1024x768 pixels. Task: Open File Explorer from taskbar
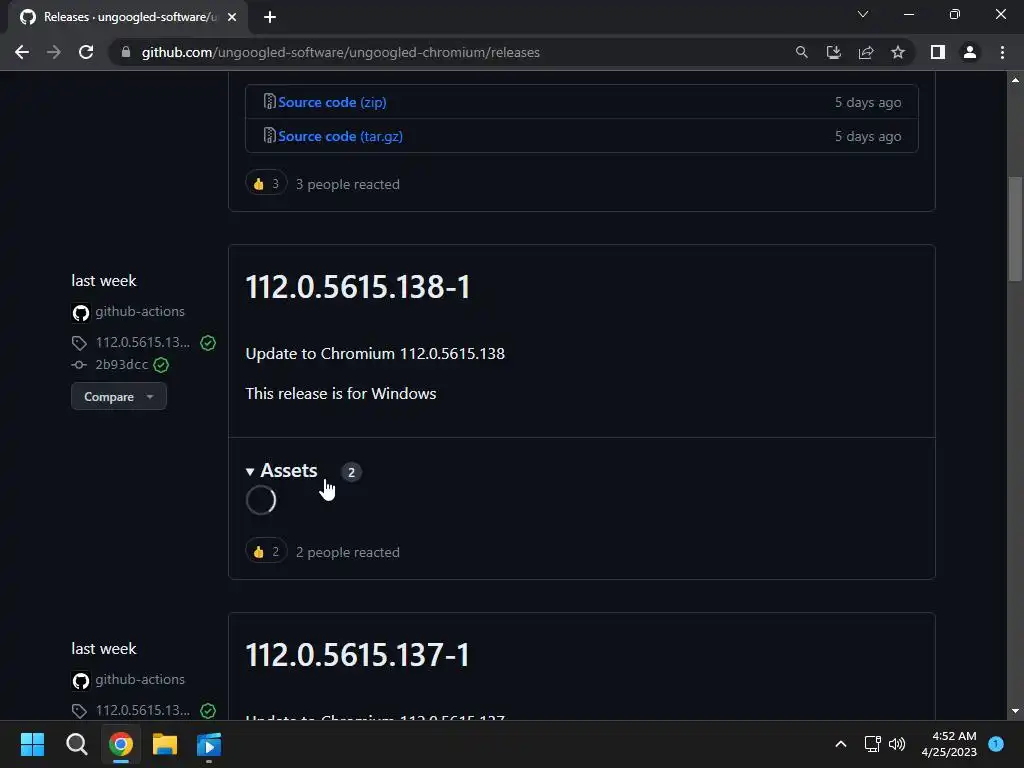point(165,744)
